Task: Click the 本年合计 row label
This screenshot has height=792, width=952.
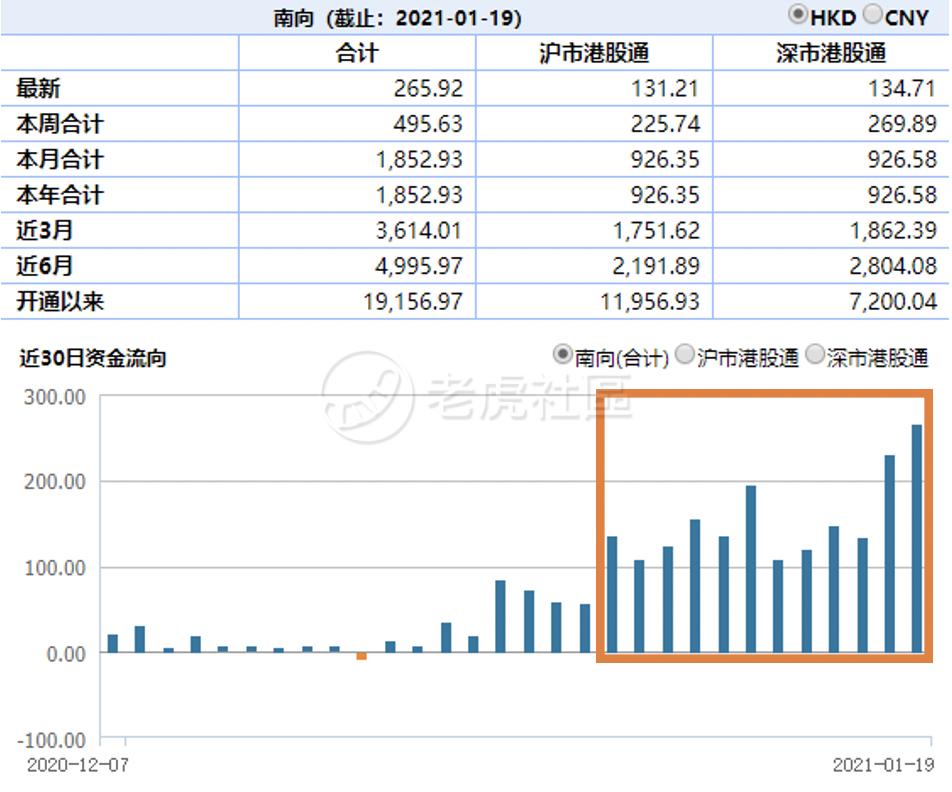Action: pos(60,195)
